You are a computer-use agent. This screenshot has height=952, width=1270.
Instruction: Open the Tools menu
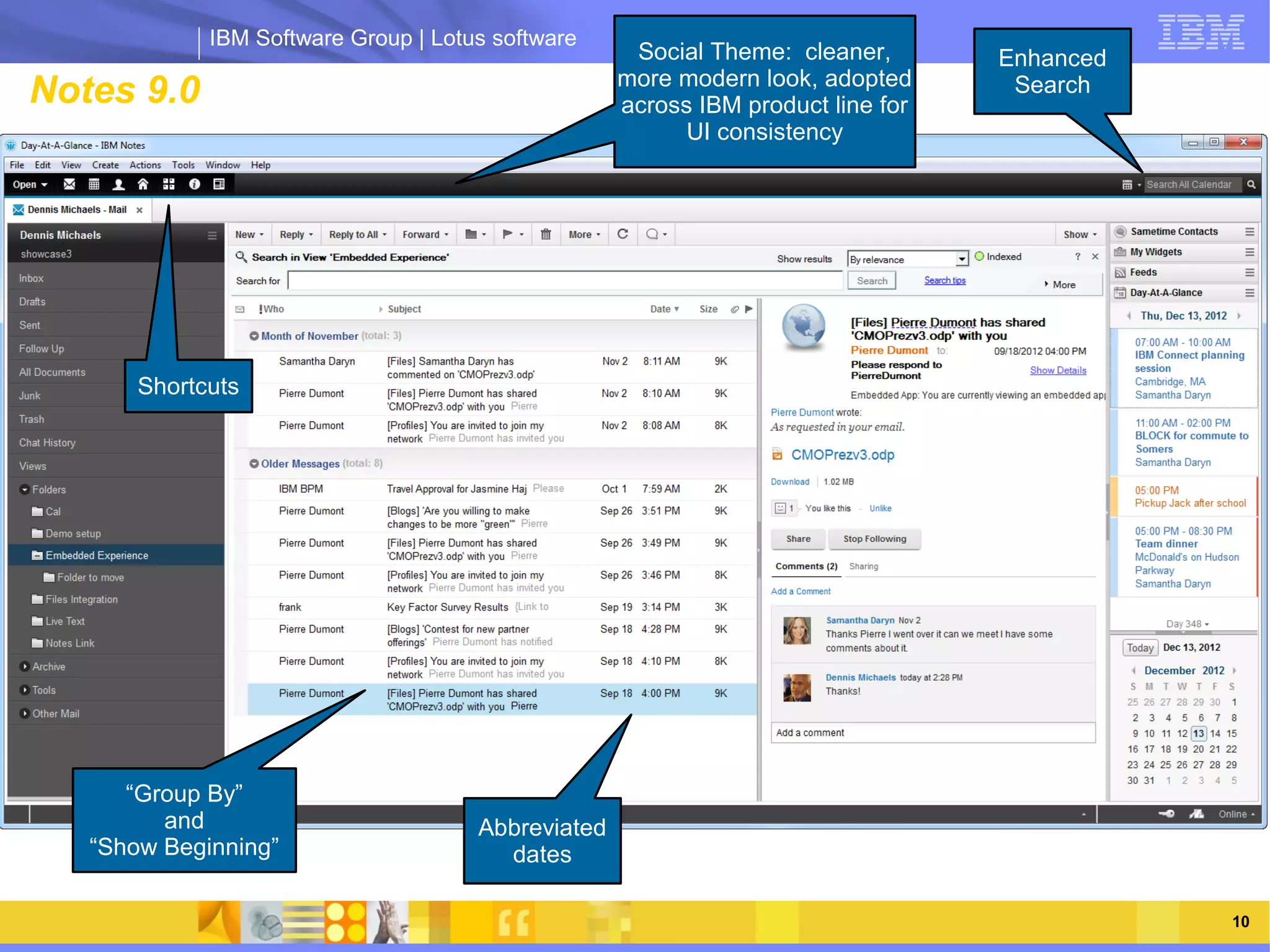tap(183, 165)
